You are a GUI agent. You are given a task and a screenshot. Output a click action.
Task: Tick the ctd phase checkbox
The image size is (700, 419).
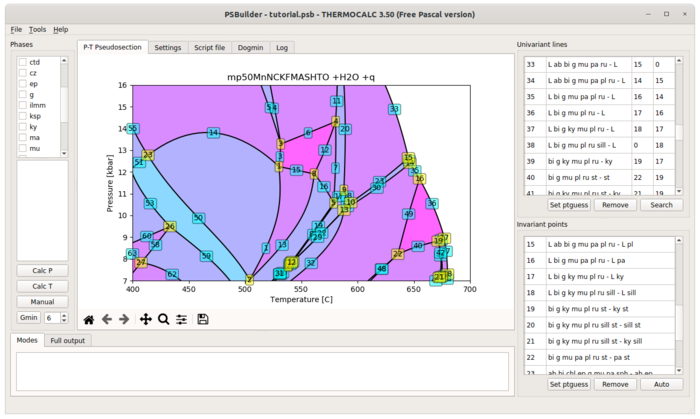pos(23,62)
